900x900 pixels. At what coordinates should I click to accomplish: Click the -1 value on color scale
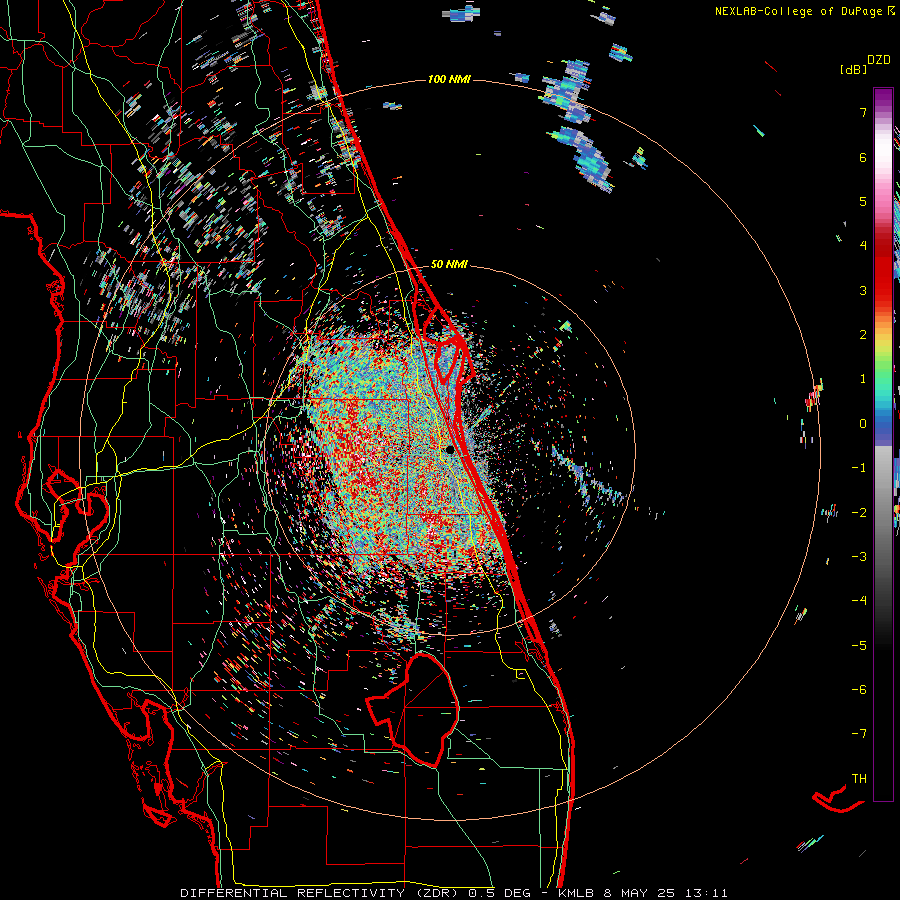coord(859,468)
